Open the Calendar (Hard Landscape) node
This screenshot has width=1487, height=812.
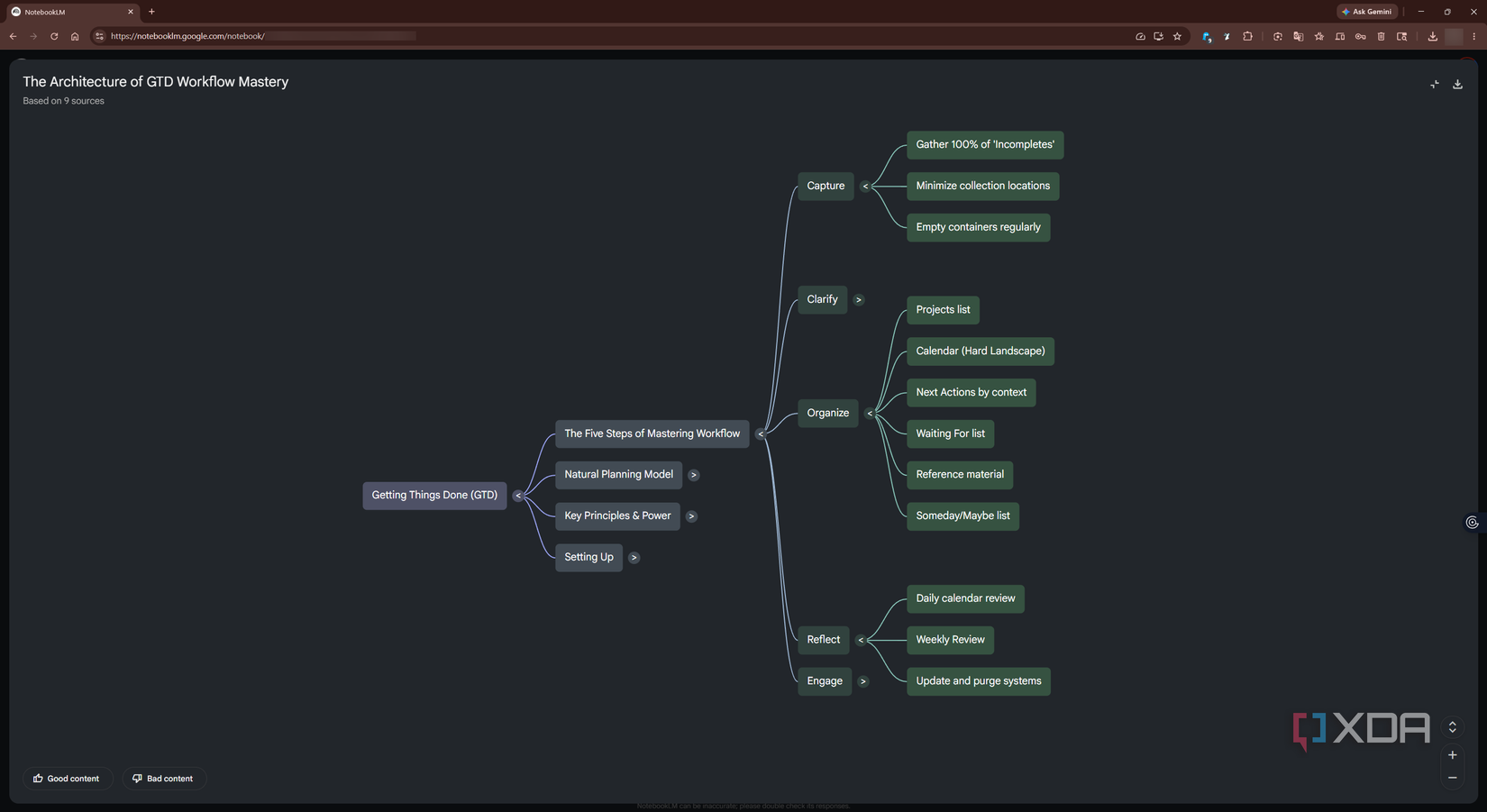[x=981, y=351]
